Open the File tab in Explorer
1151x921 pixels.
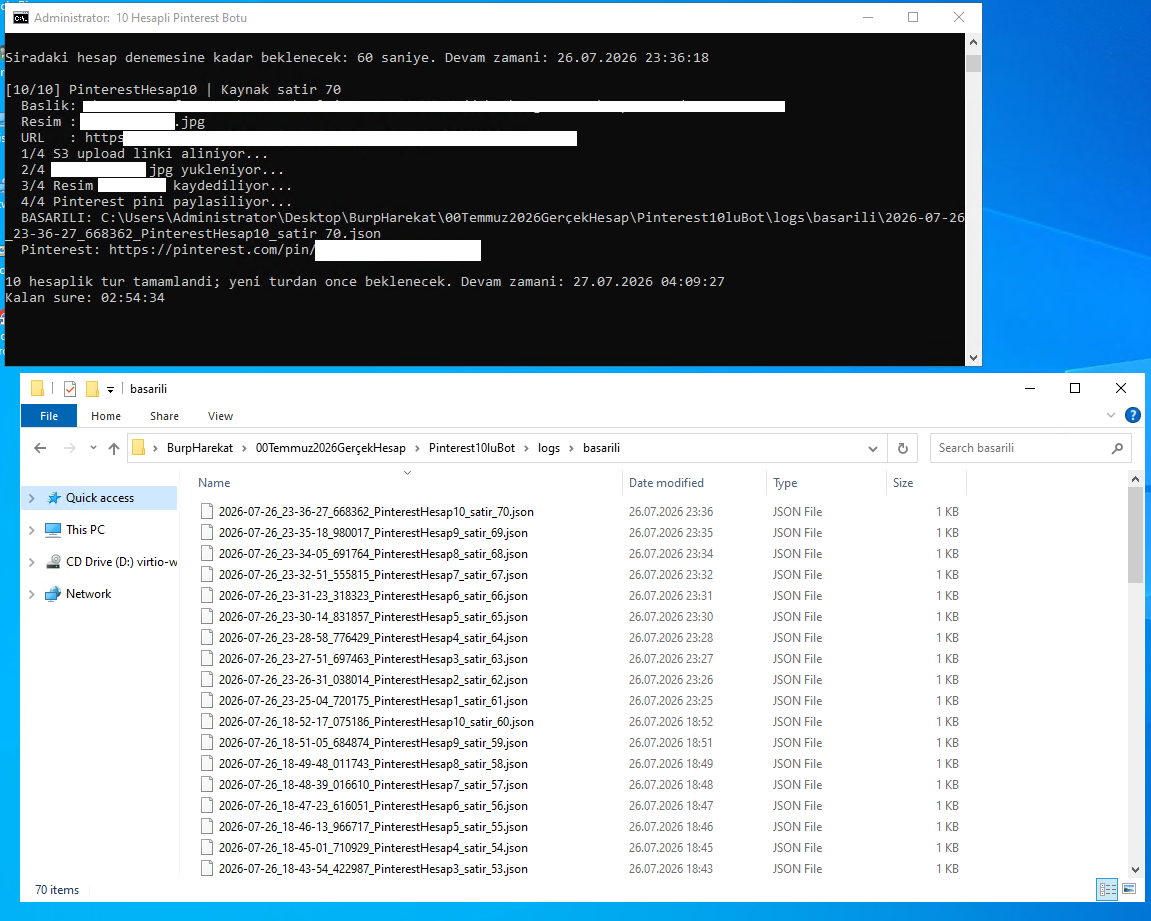[48, 416]
